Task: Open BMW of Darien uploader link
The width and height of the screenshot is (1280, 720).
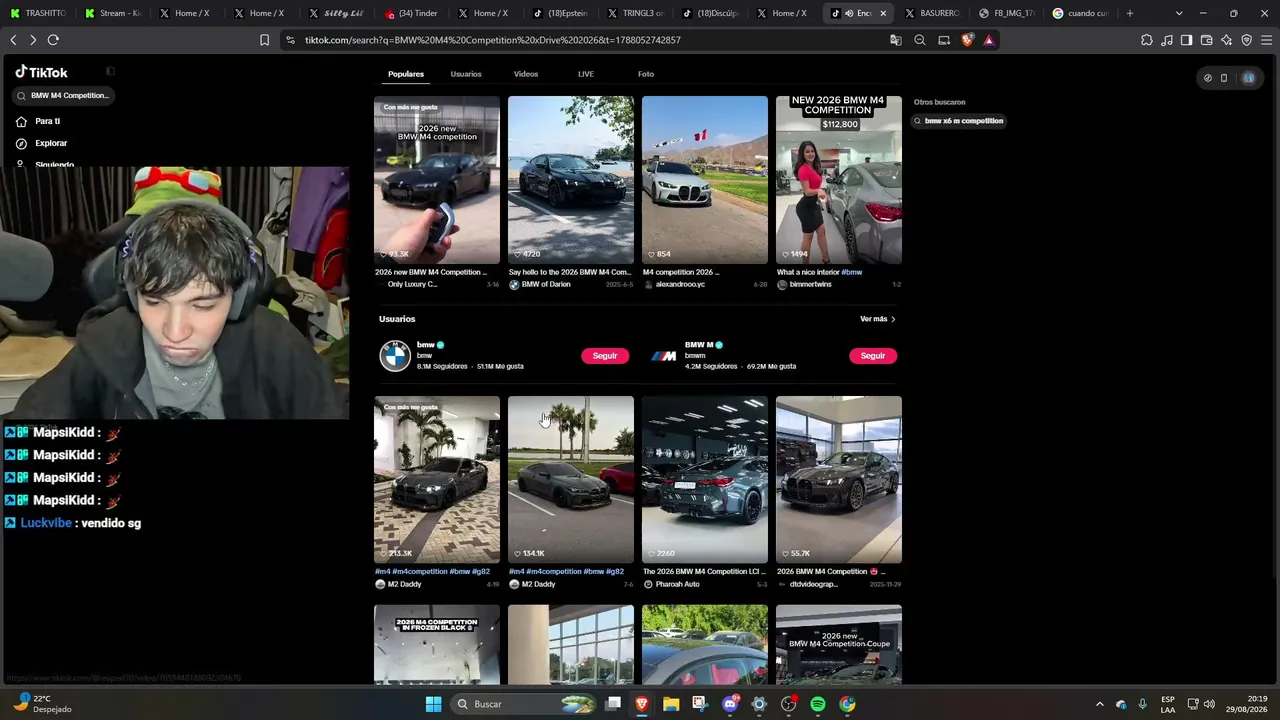Action: [546, 285]
